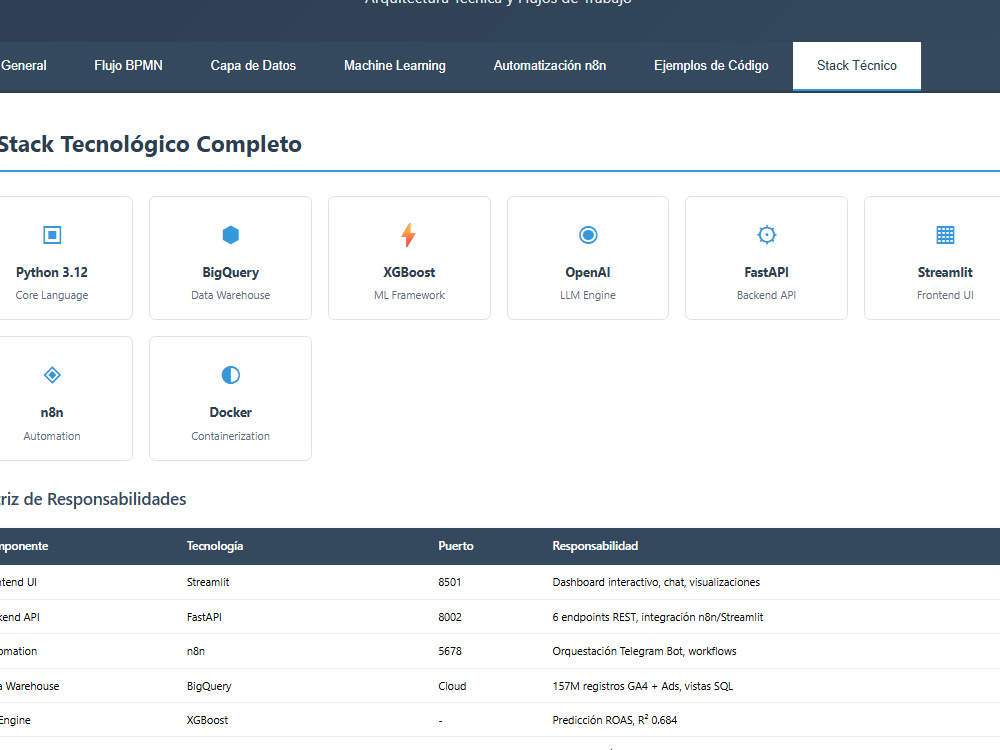Click the XGBoost lightning bolt icon
1000x750 pixels.
point(409,235)
